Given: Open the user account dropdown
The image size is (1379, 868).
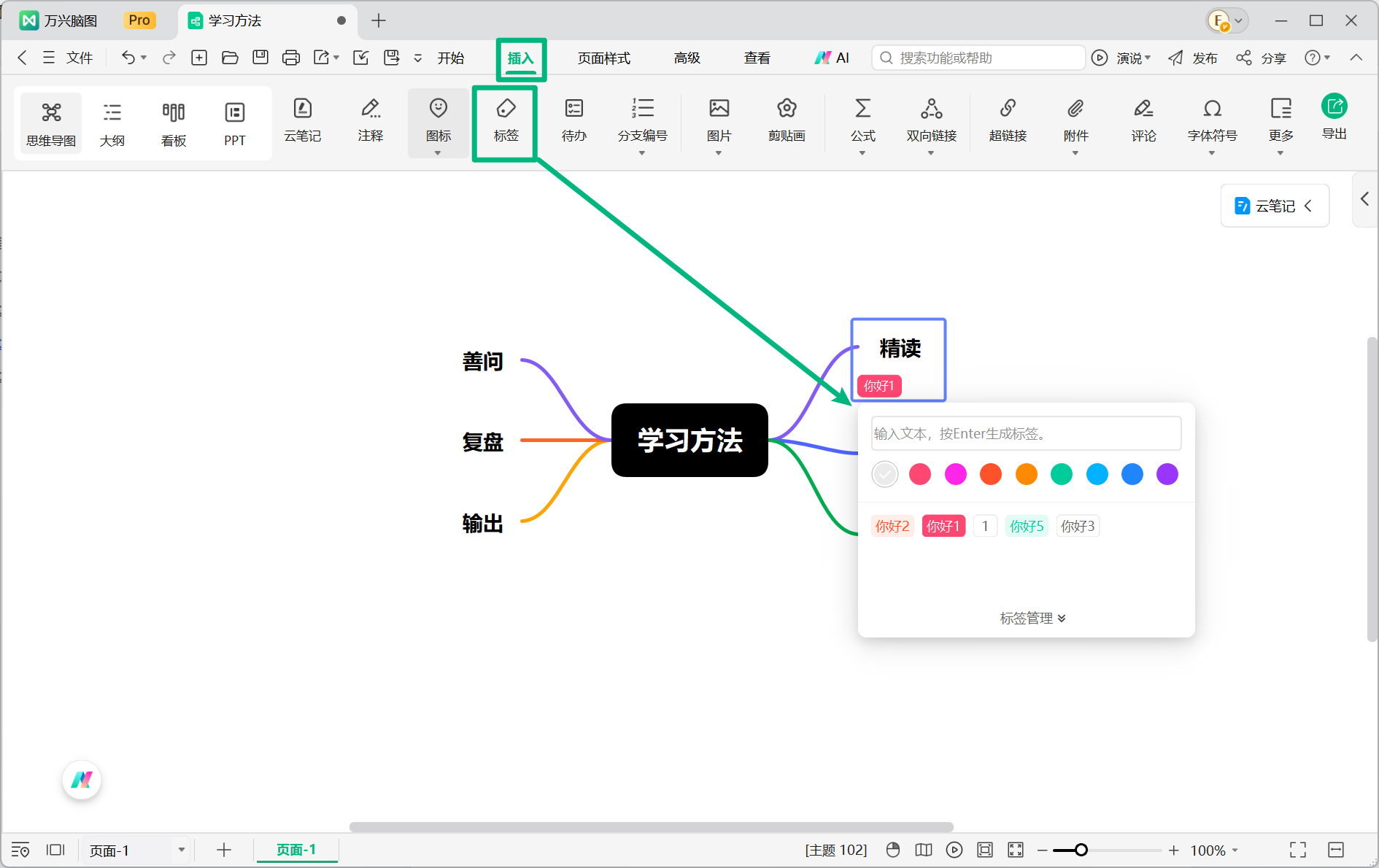Looking at the screenshot, I should [x=1227, y=20].
